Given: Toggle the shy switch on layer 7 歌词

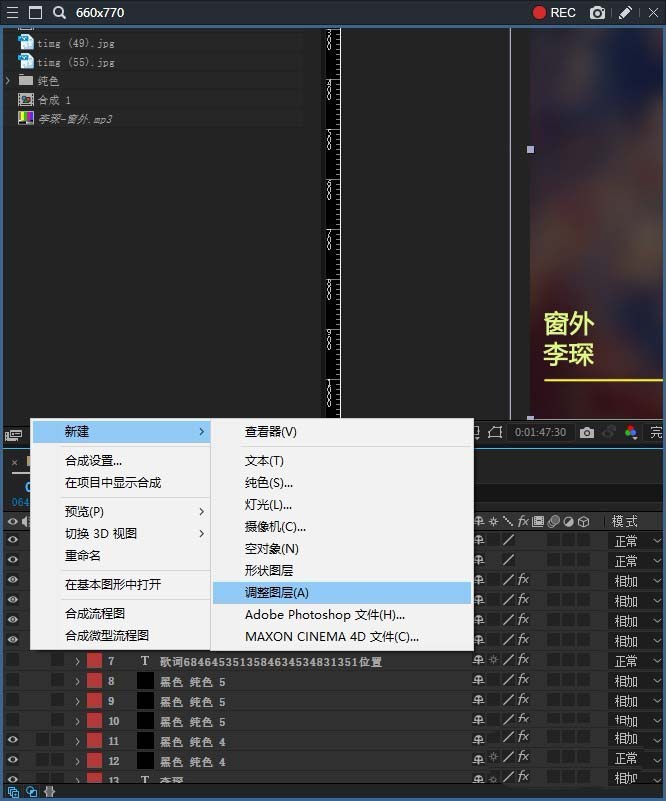Looking at the screenshot, I should [x=479, y=661].
